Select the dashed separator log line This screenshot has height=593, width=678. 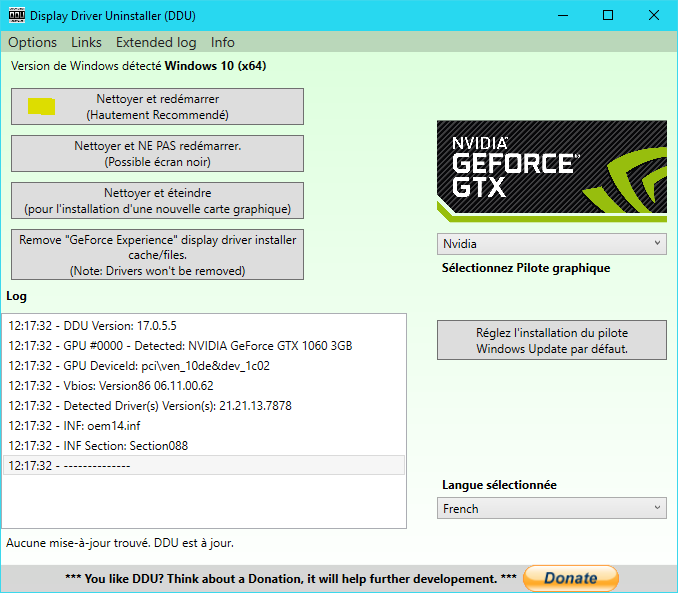point(204,465)
